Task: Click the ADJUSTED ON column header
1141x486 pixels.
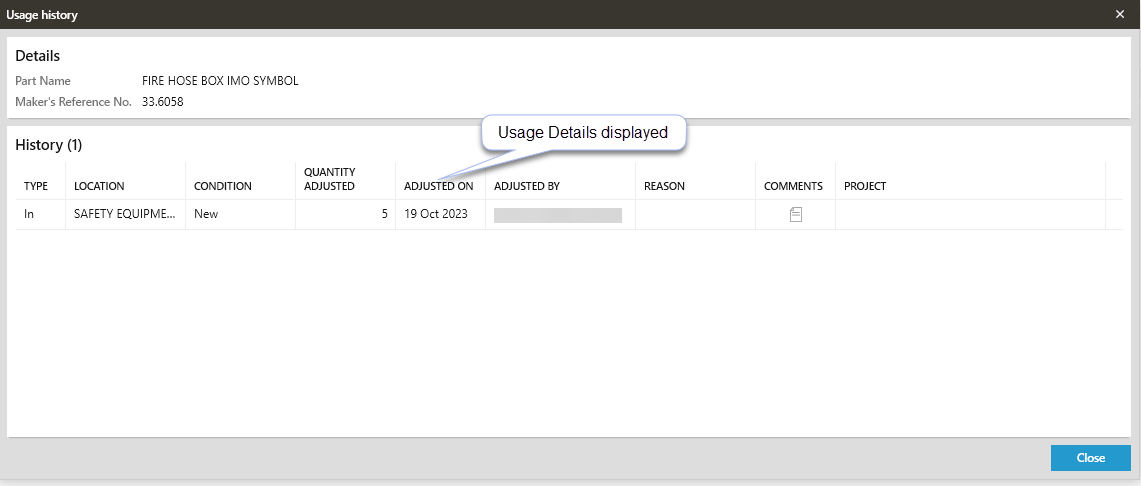Action: (x=438, y=186)
